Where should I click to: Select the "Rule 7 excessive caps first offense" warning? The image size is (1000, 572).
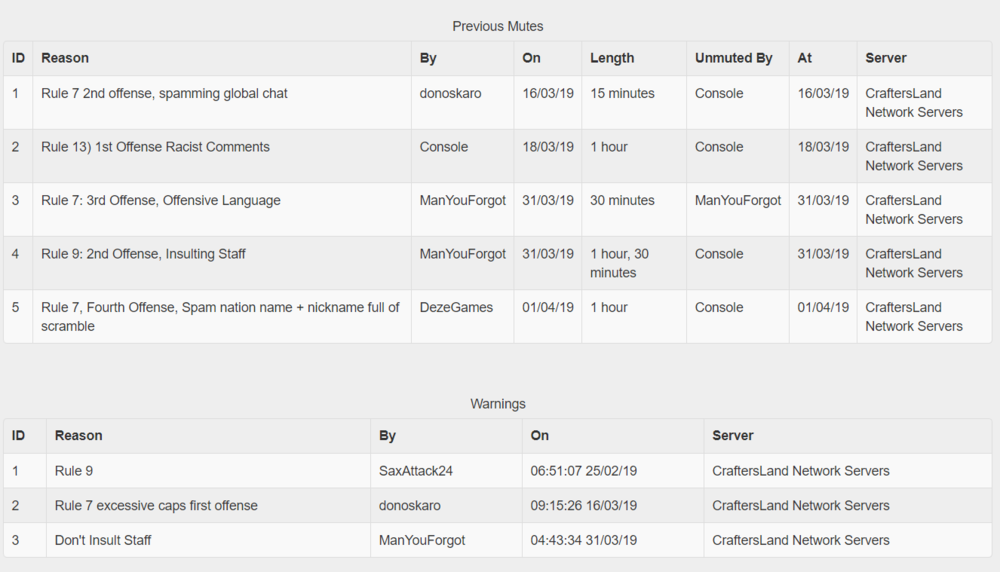[156, 506]
